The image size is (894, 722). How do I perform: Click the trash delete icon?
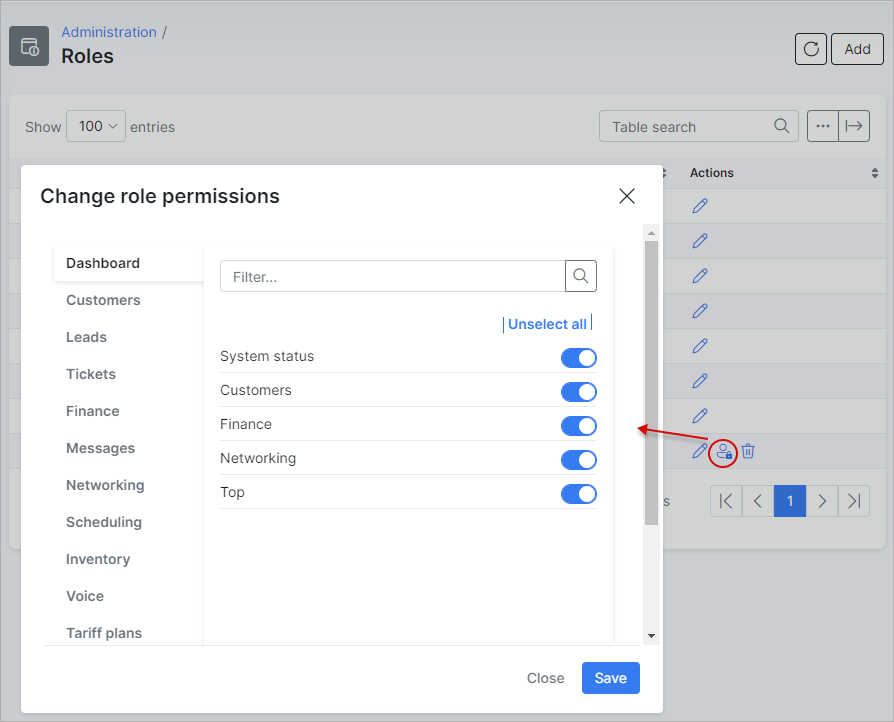[748, 451]
